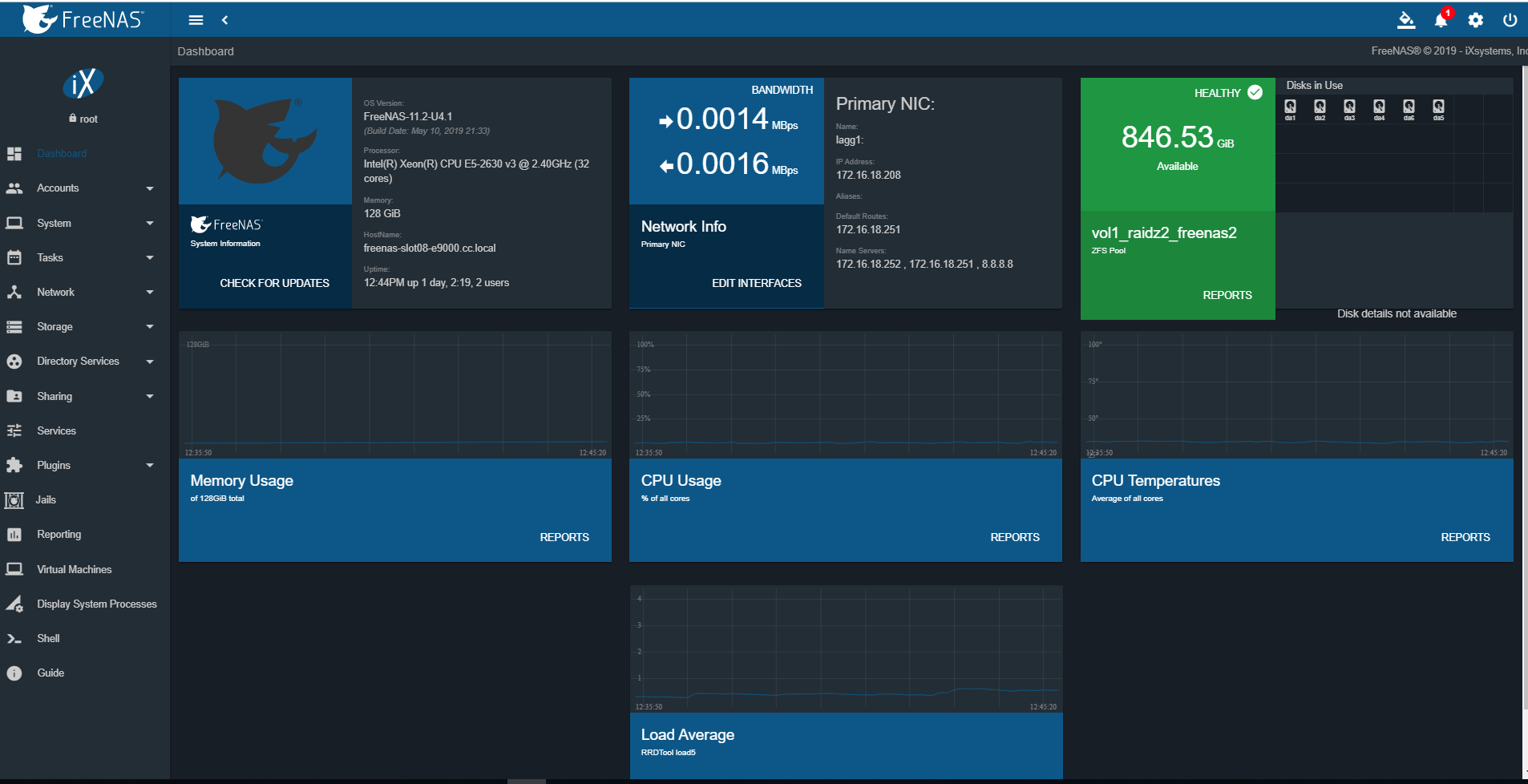Click IP address 172.16.18.208
Viewport: 1528px width, 784px height.
point(868,175)
